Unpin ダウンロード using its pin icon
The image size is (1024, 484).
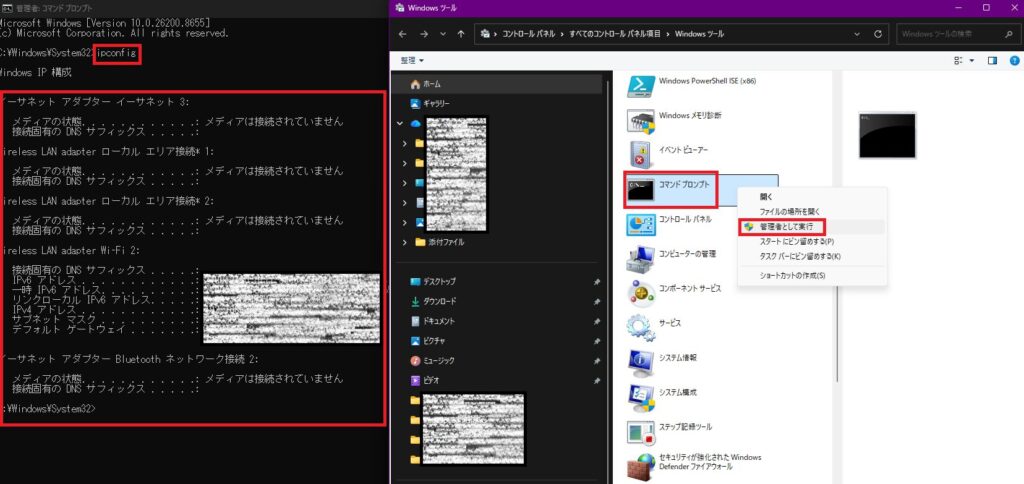(597, 302)
